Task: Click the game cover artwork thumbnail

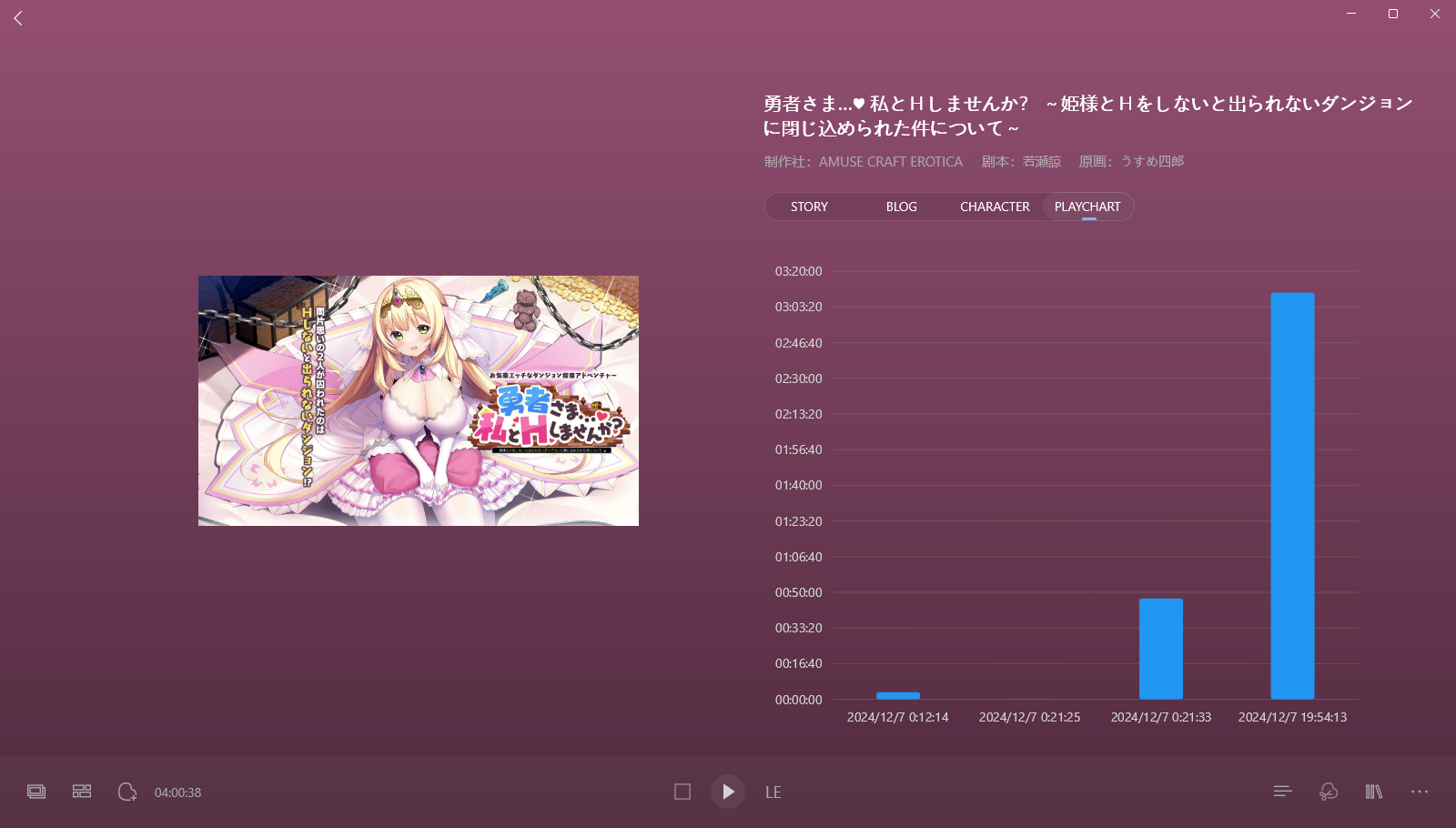Action: [x=419, y=400]
